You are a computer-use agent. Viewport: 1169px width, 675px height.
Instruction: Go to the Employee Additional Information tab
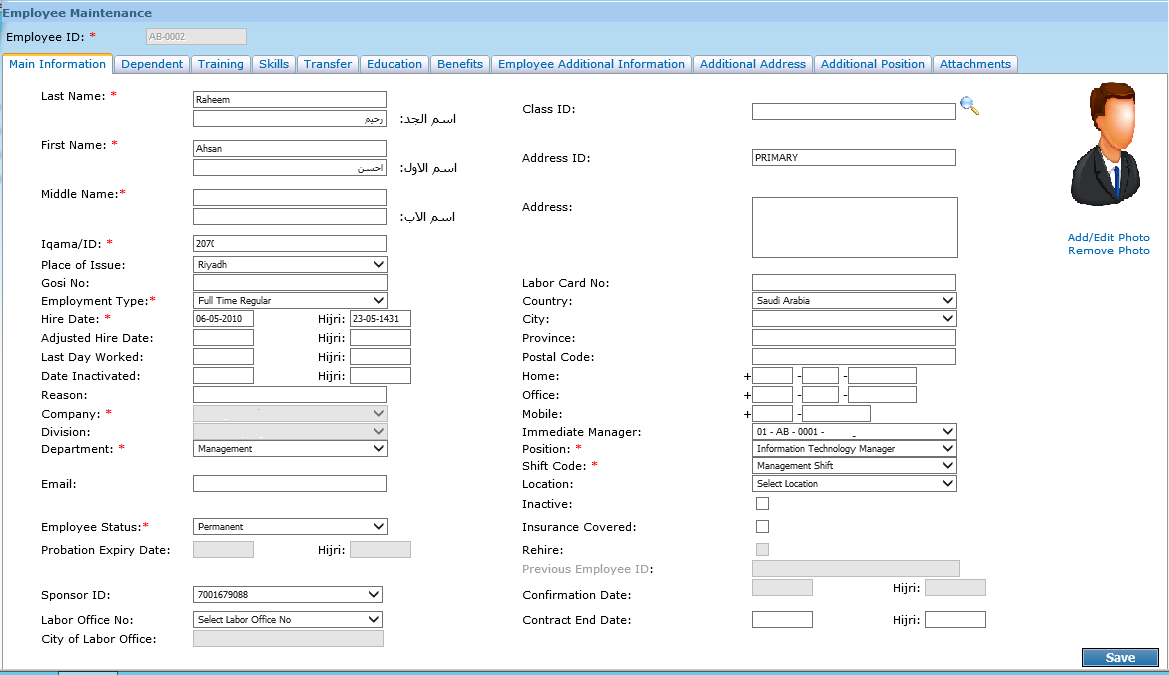click(591, 64)
